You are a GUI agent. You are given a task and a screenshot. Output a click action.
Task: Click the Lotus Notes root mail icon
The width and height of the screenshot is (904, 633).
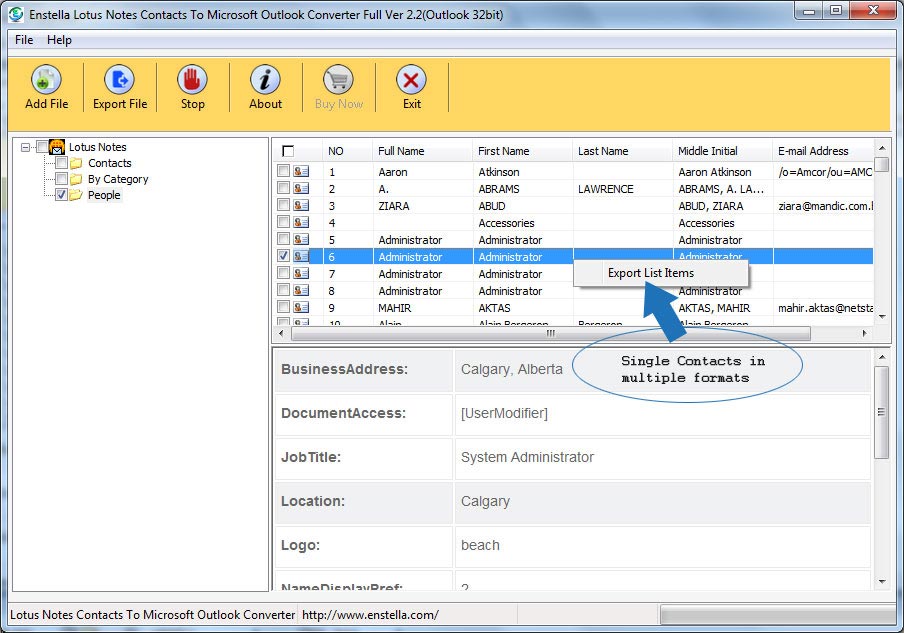tap(57, 147)
